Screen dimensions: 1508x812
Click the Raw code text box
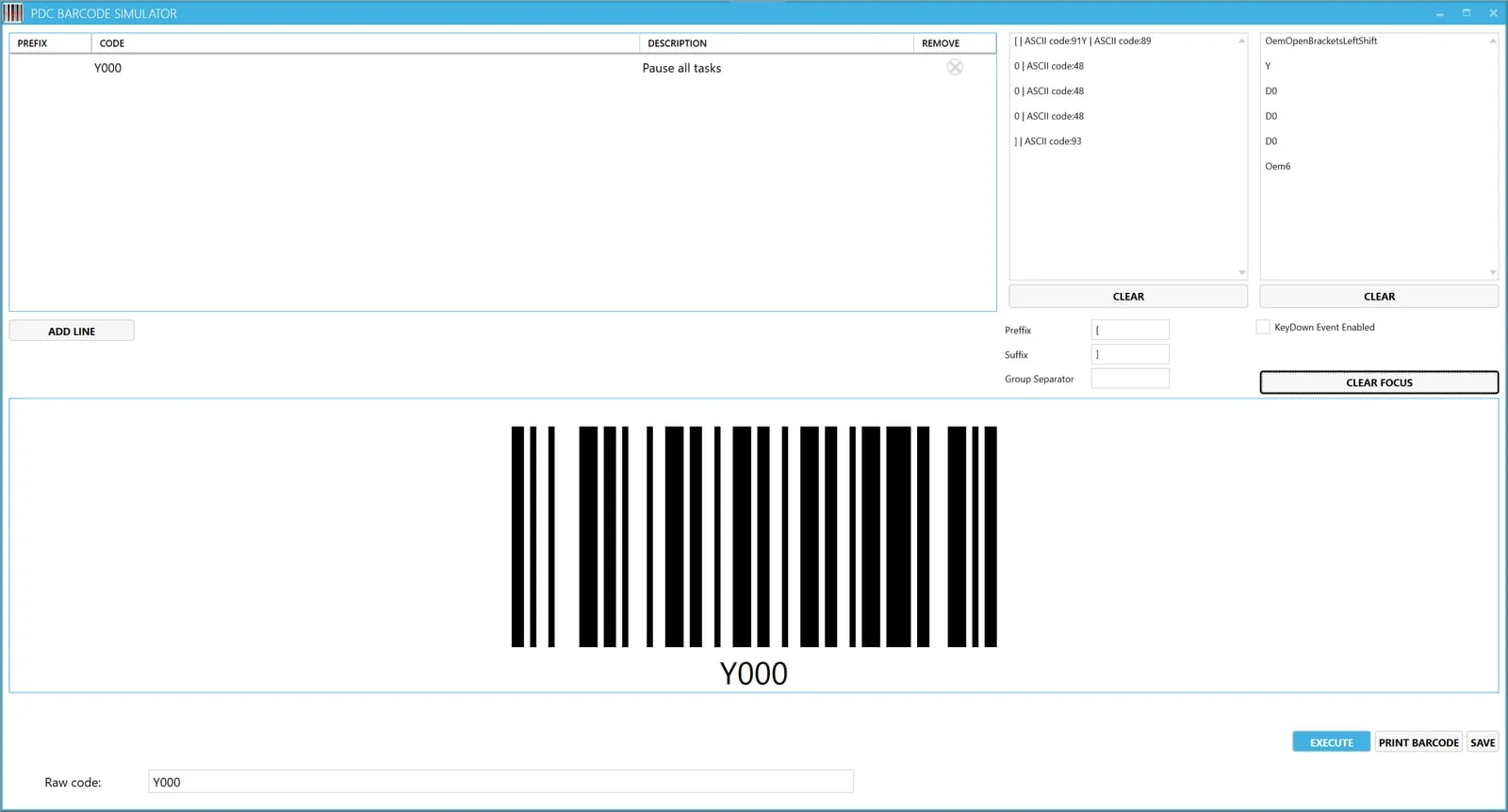click(x=500, y=782)
